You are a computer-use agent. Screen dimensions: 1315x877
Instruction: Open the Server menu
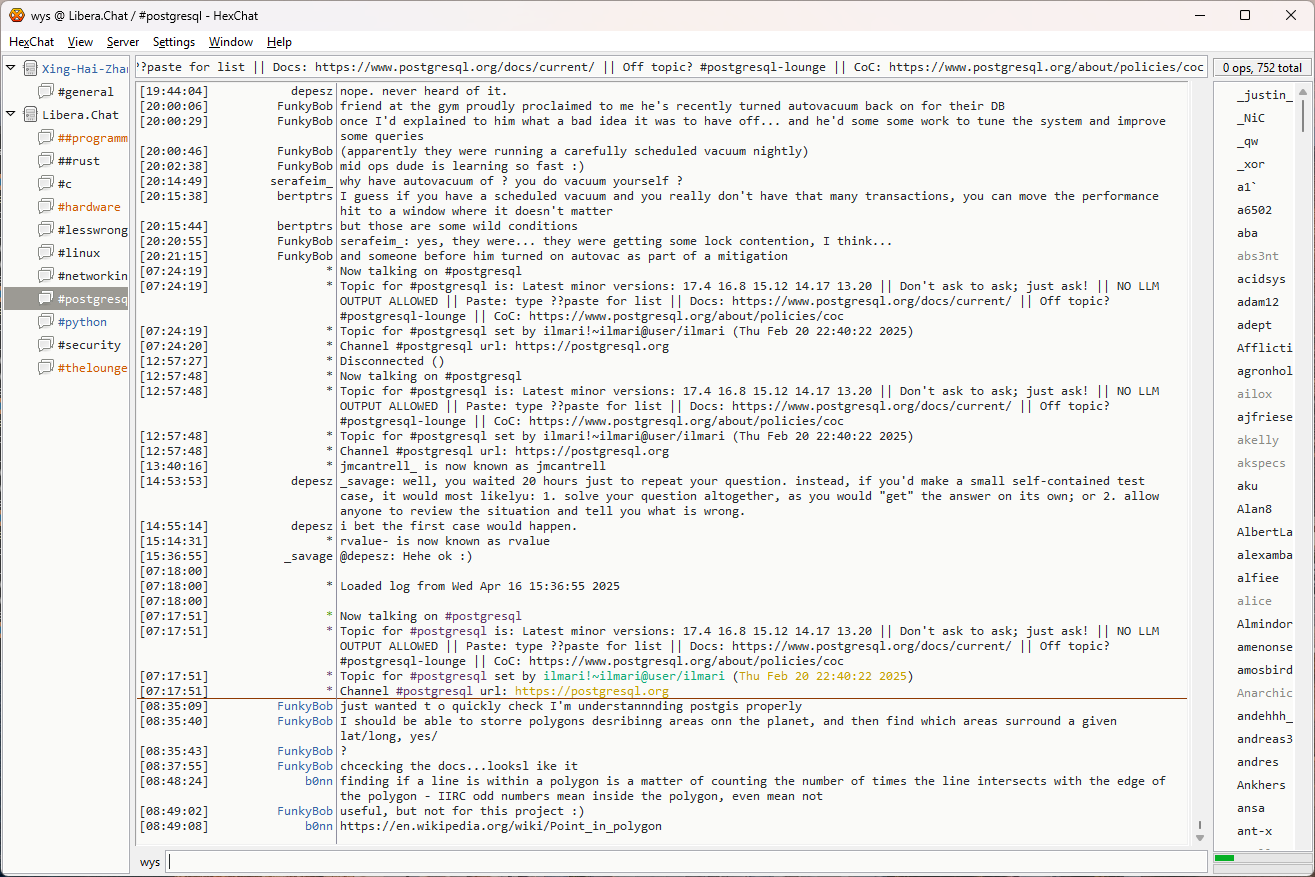click(123, 42)
